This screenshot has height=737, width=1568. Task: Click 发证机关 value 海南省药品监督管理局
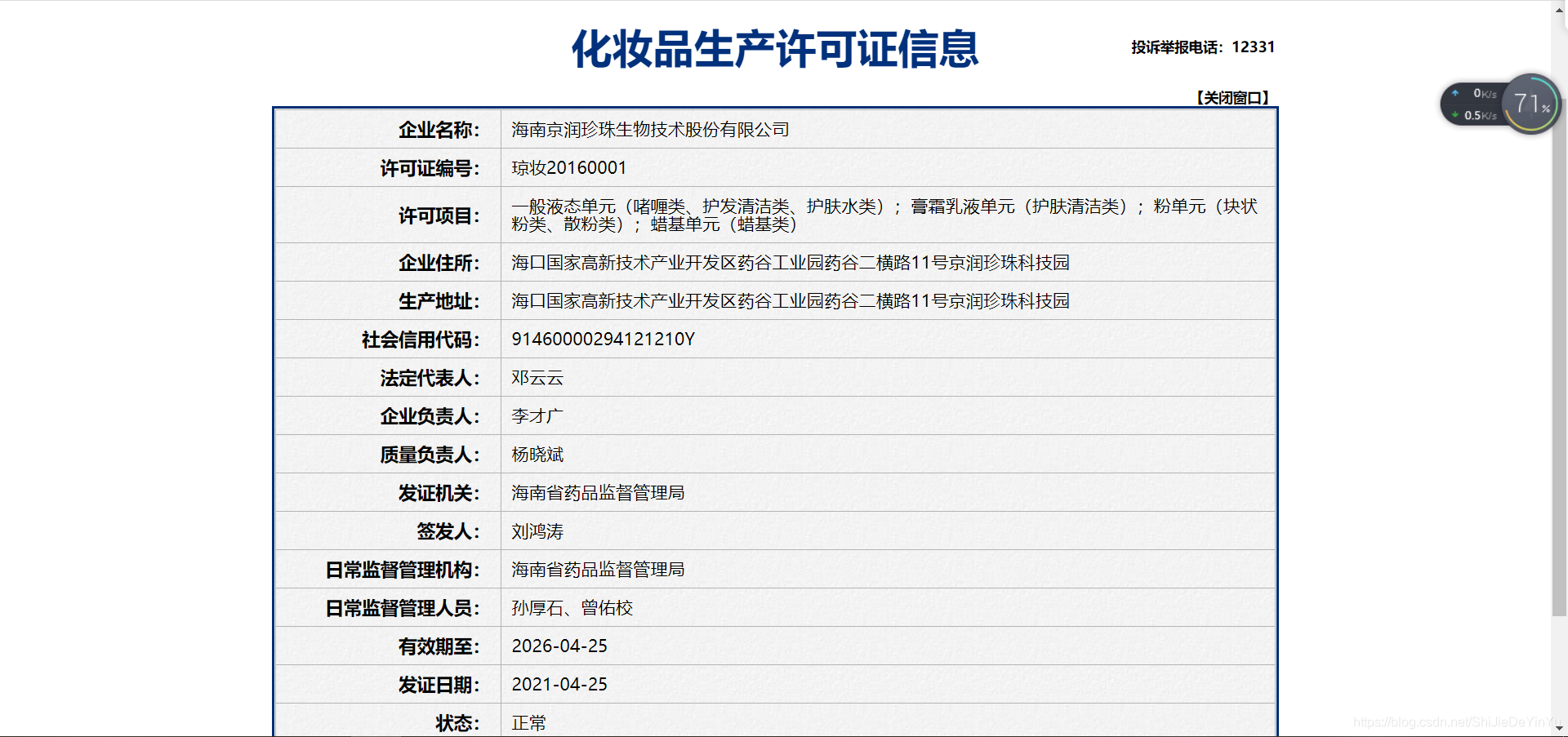tap(598, 493)
